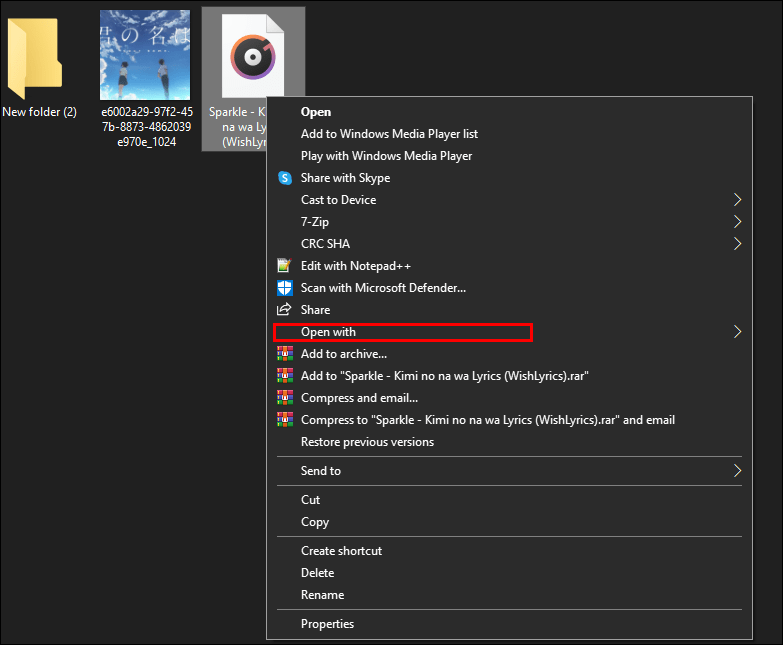Click the Notepad++ icon next to Edit

click(284, 266)
